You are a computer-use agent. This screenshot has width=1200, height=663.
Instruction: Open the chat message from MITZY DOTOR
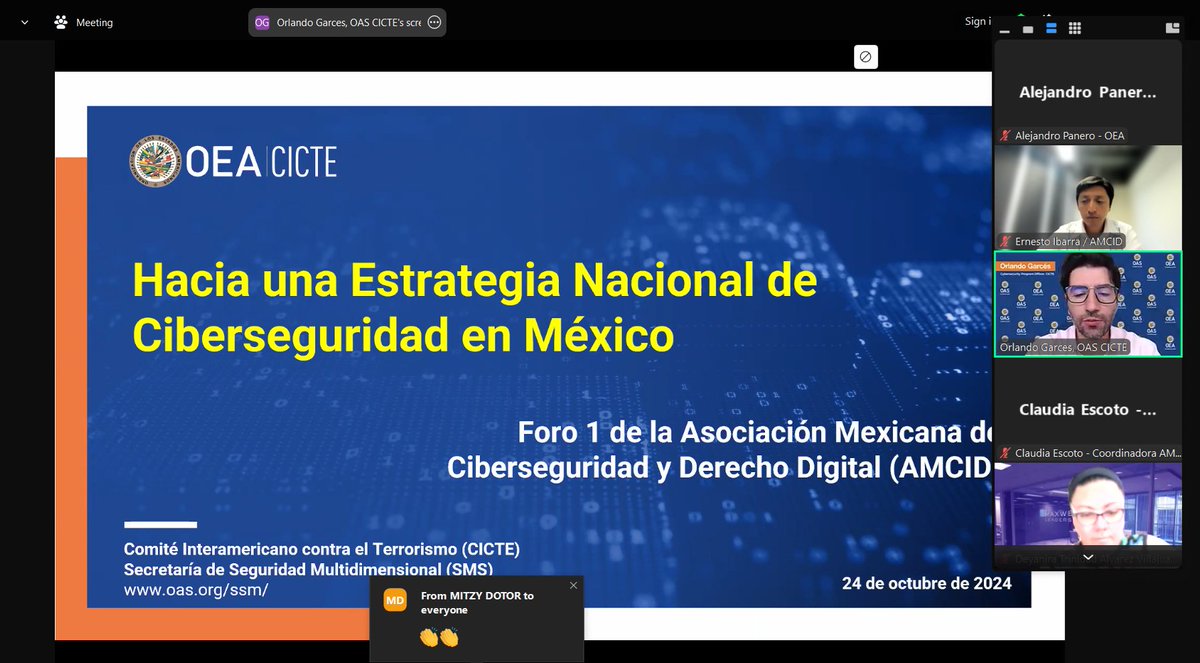point(476,619)
